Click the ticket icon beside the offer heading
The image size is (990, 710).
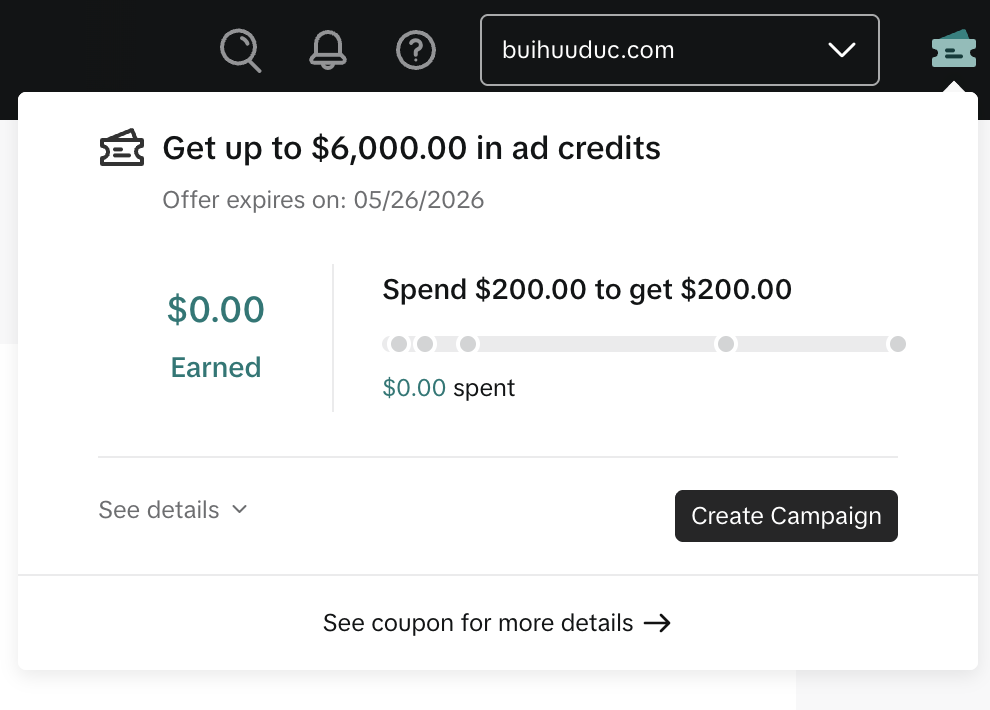pos(122,149)
